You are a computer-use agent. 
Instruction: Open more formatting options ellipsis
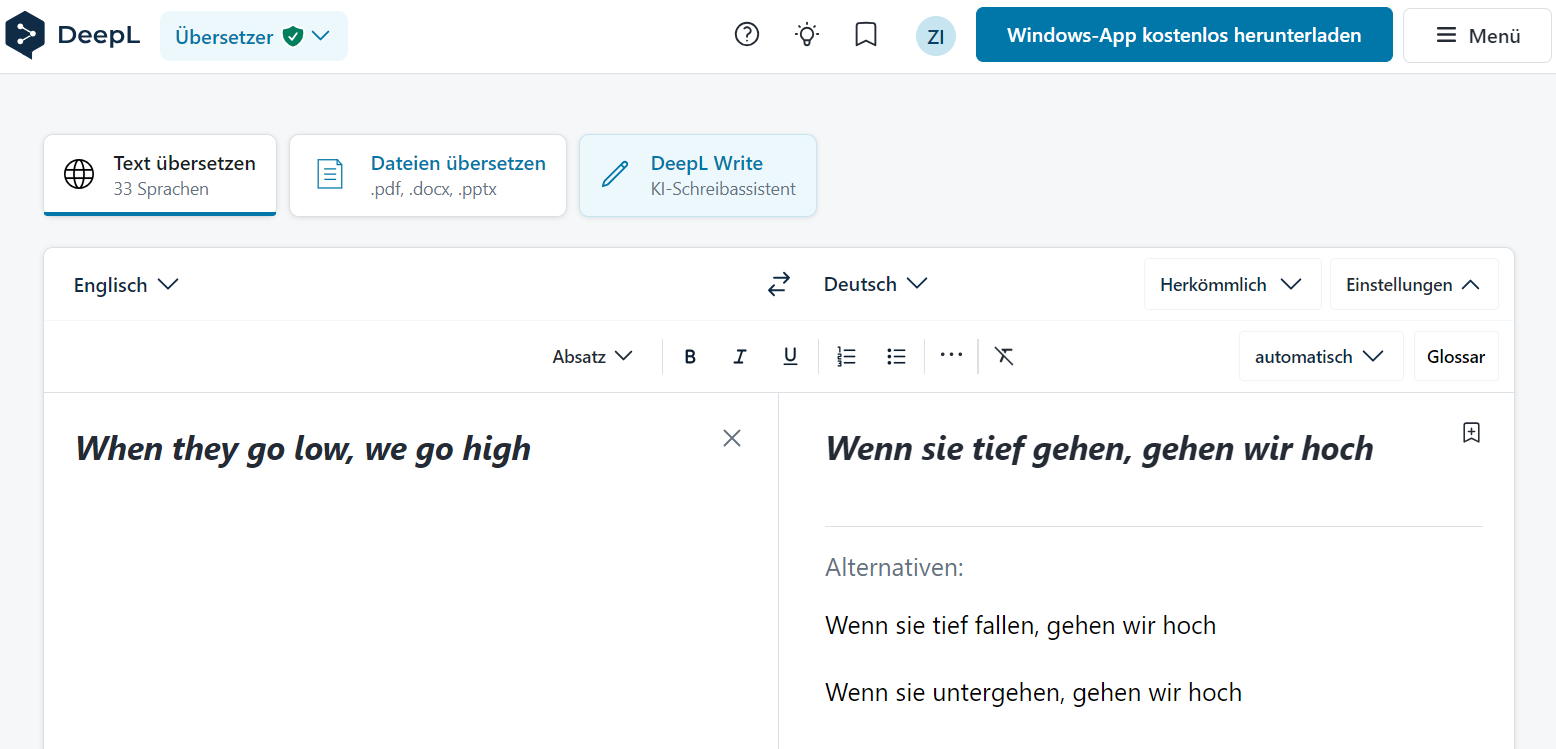click(951, 355)
